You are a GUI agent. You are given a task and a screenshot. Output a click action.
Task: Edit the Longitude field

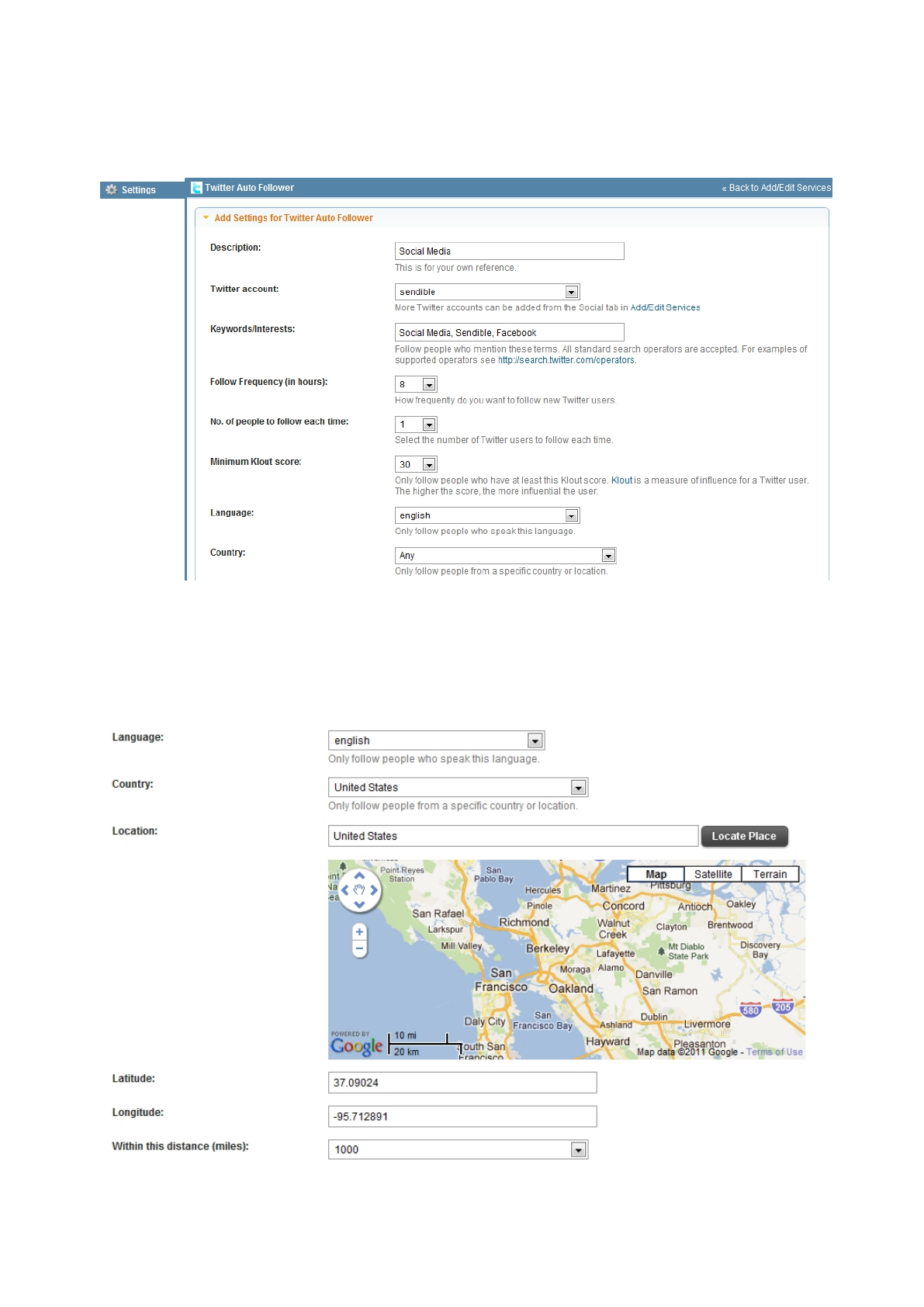(462, 1116)
